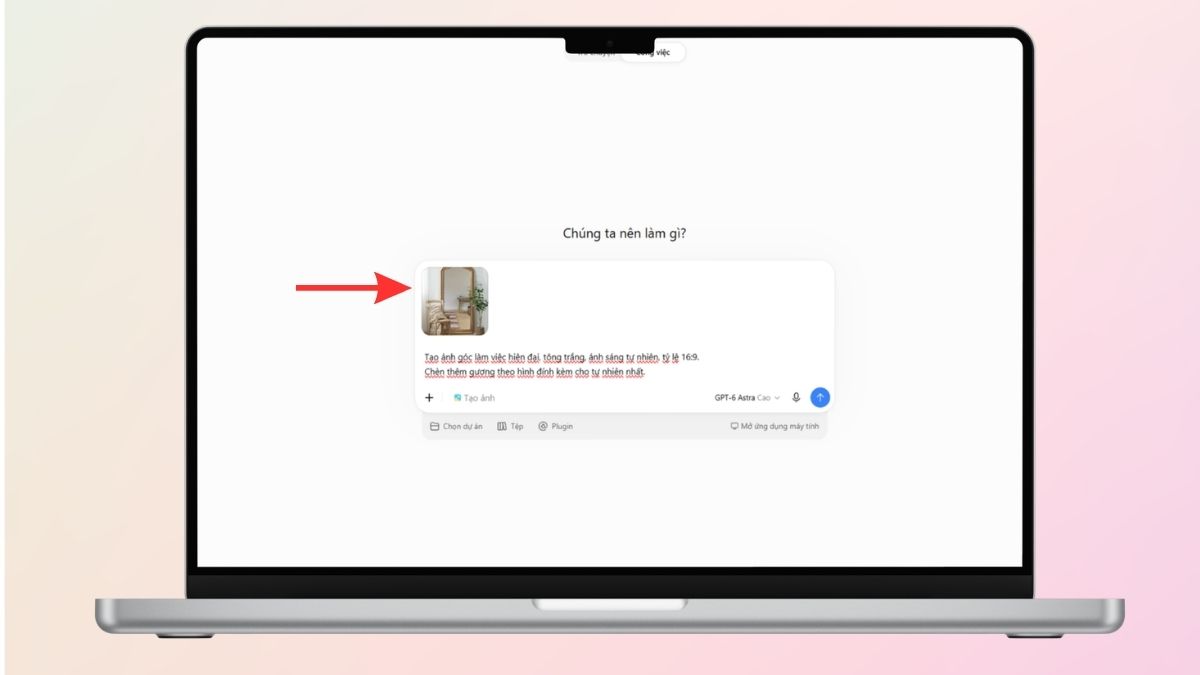Send the prompt with the blue arrow button

820,397
